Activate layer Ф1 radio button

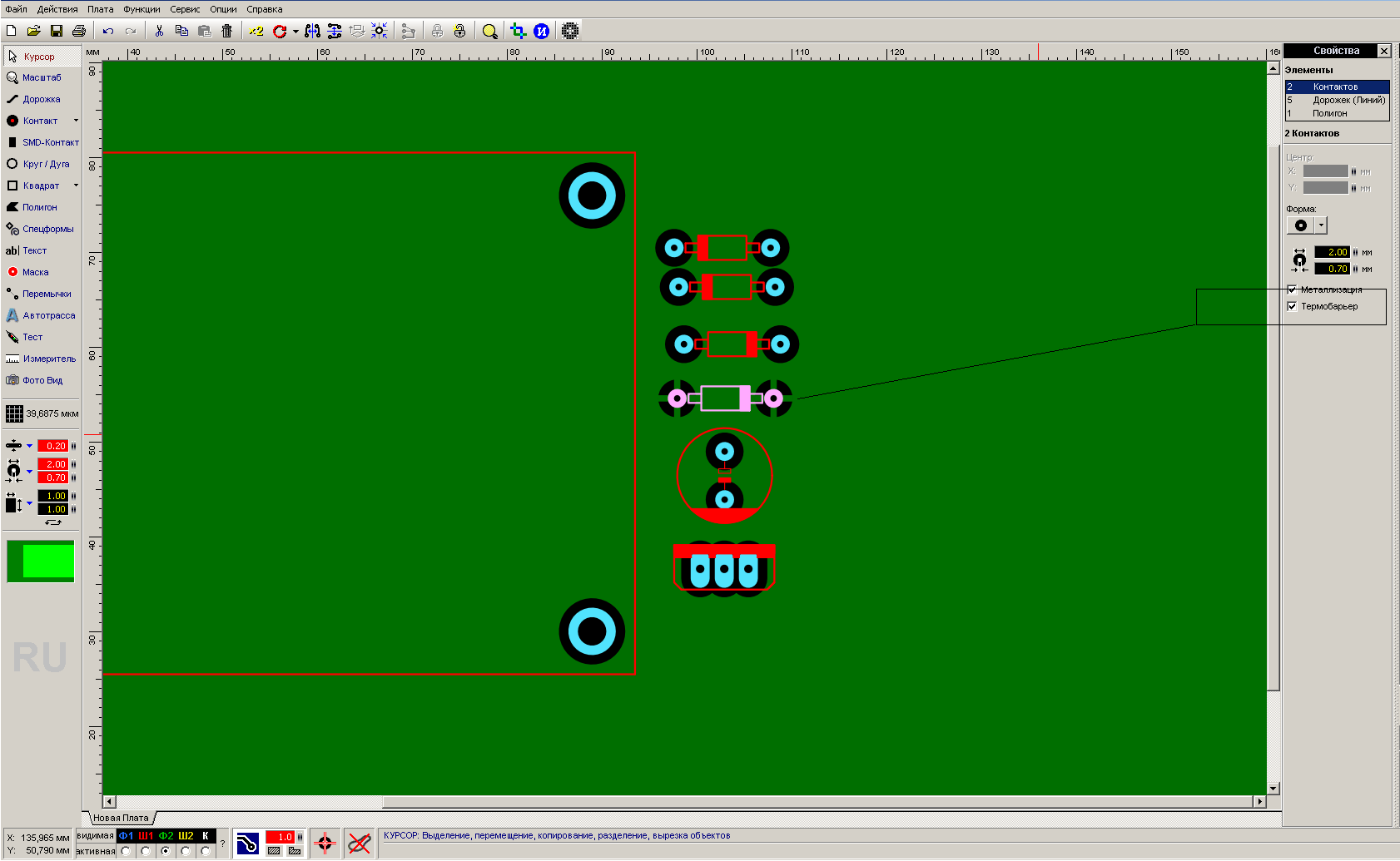coord(126,851)
